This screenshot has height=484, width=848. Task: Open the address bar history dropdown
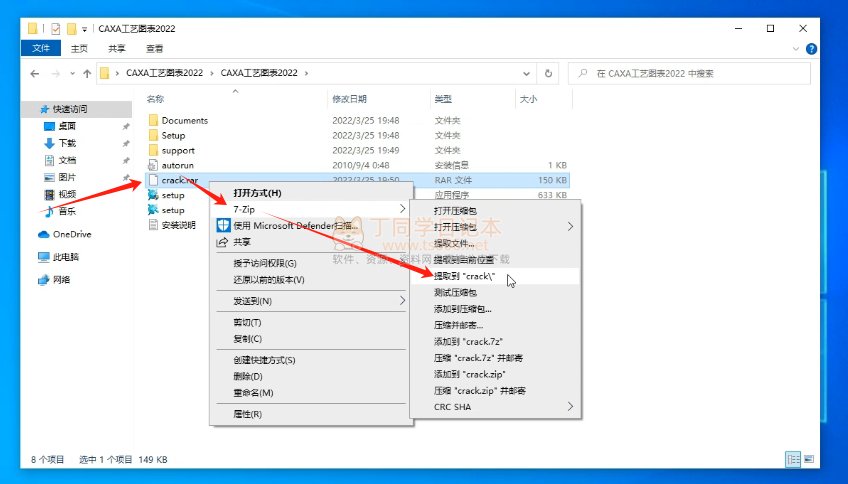coord(526,73)
